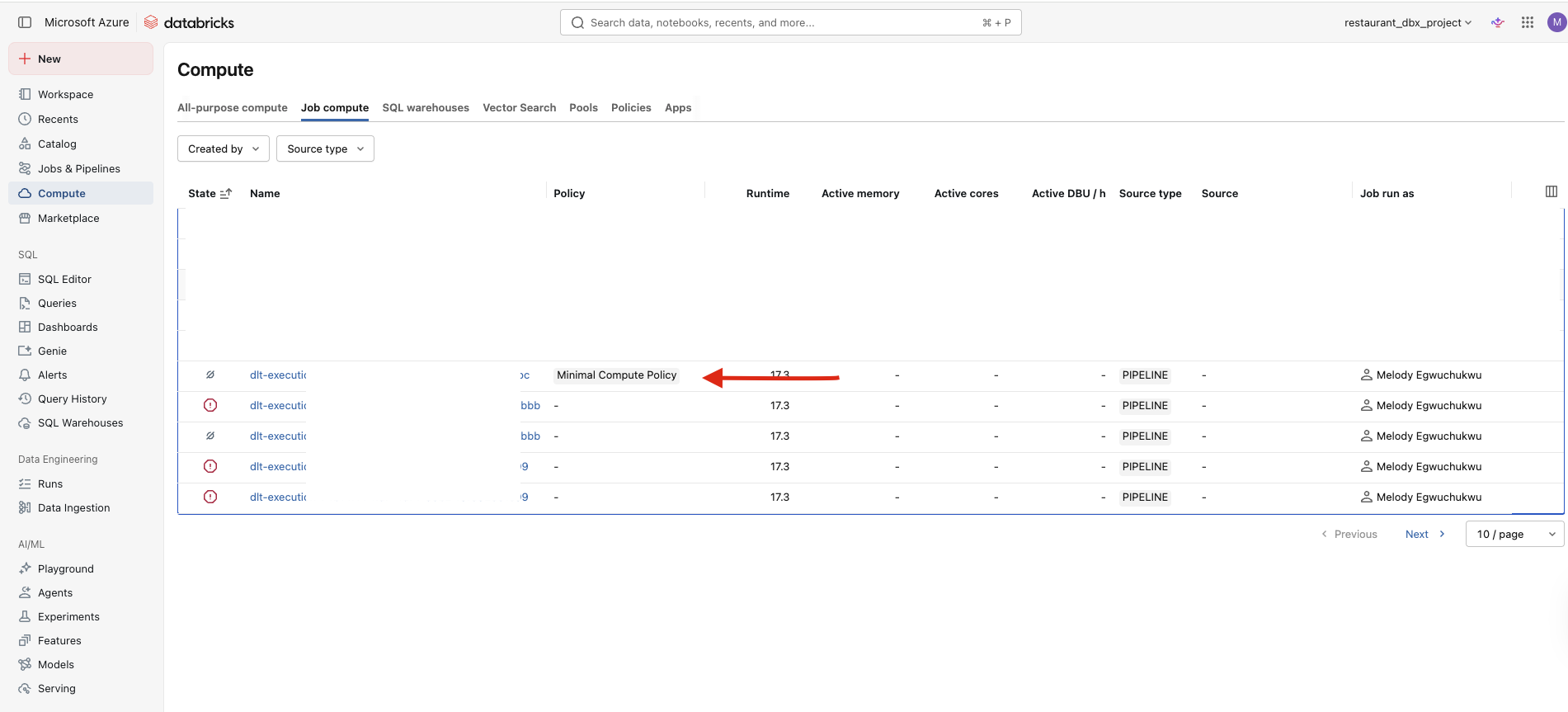Click the Minimal Compute Policy tag
1568x712 pixels.
[616, 375]
